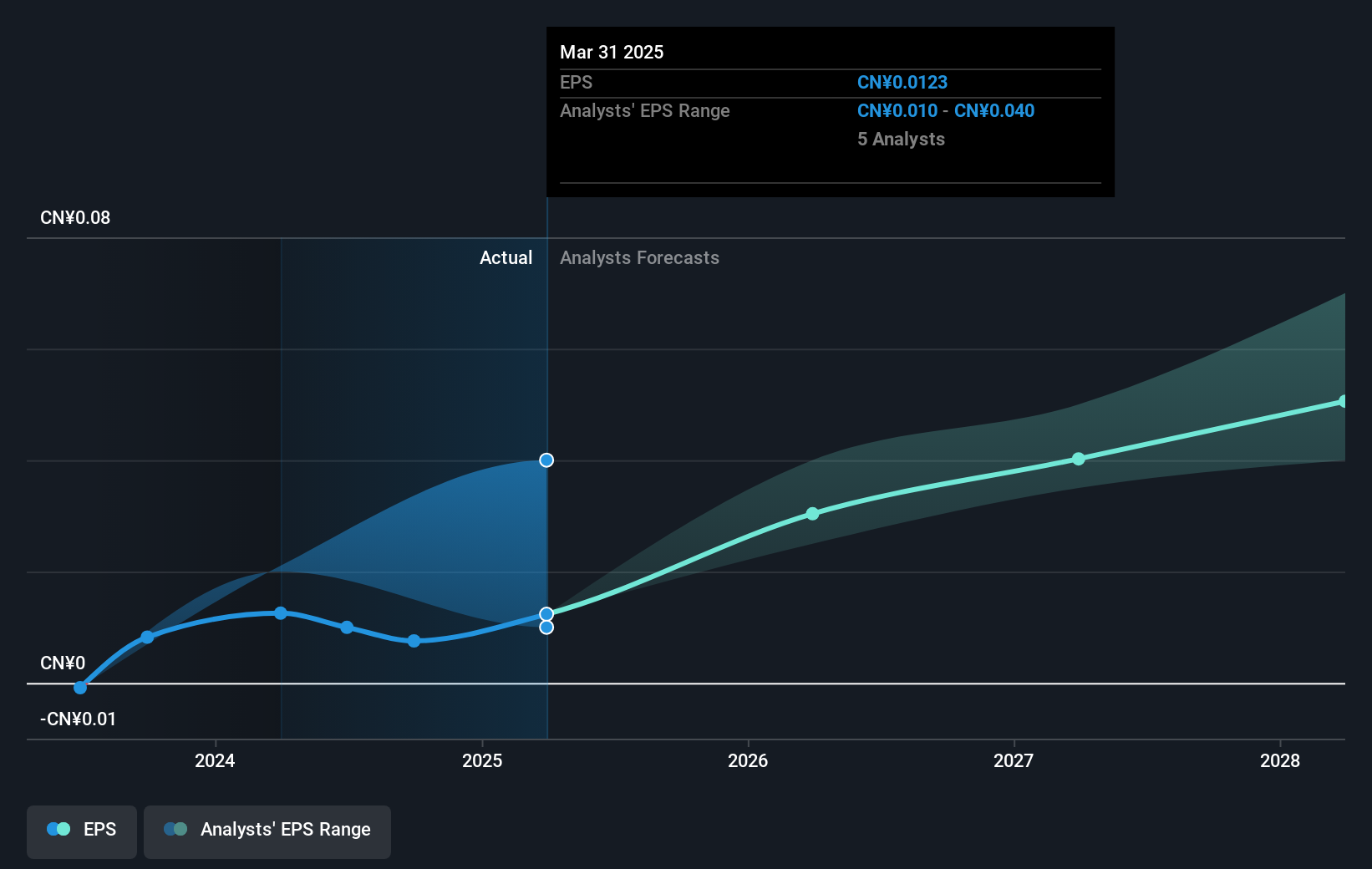This screenshot has height=869, width=1372.
Task: Toggle the EPS legend series
Action: coord(82,831)
